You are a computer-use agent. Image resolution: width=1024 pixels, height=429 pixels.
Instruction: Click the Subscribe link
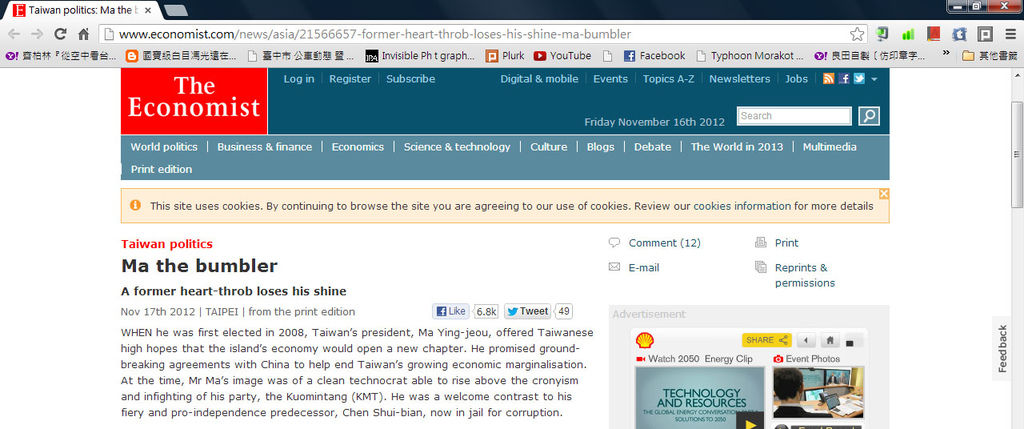(410, 79)
